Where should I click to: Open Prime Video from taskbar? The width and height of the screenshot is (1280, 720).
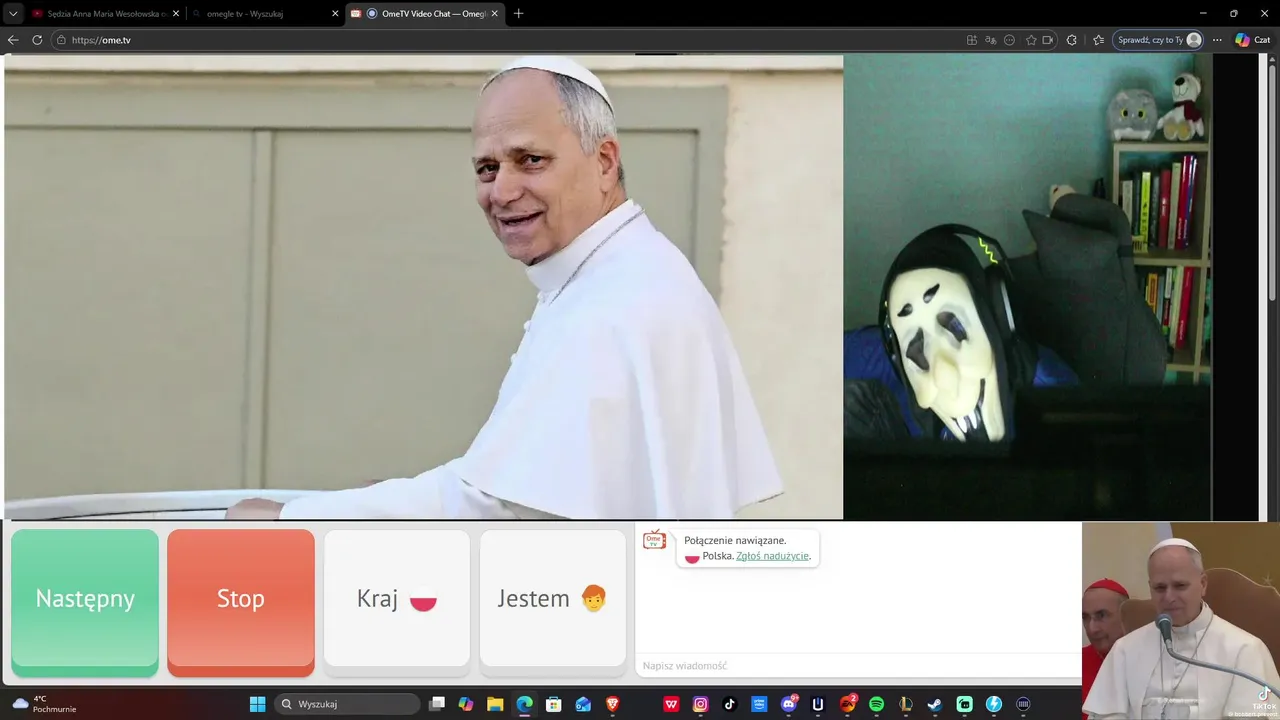coord(759,704)
